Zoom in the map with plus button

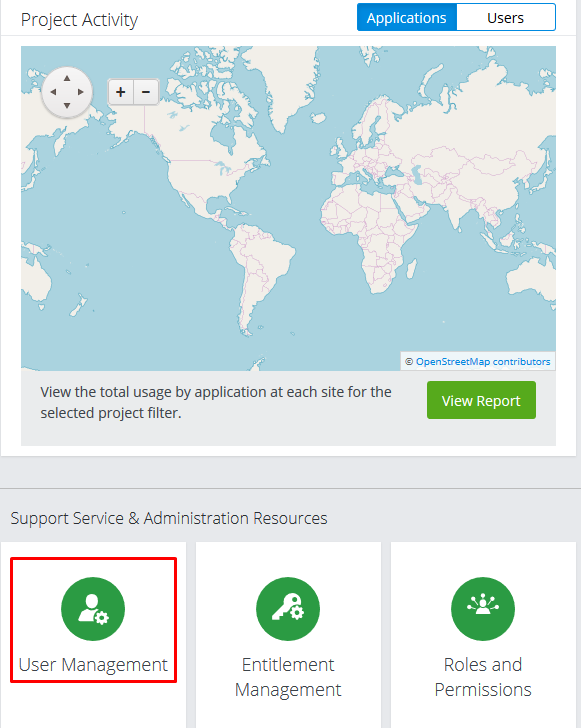[x=121, y=92]
